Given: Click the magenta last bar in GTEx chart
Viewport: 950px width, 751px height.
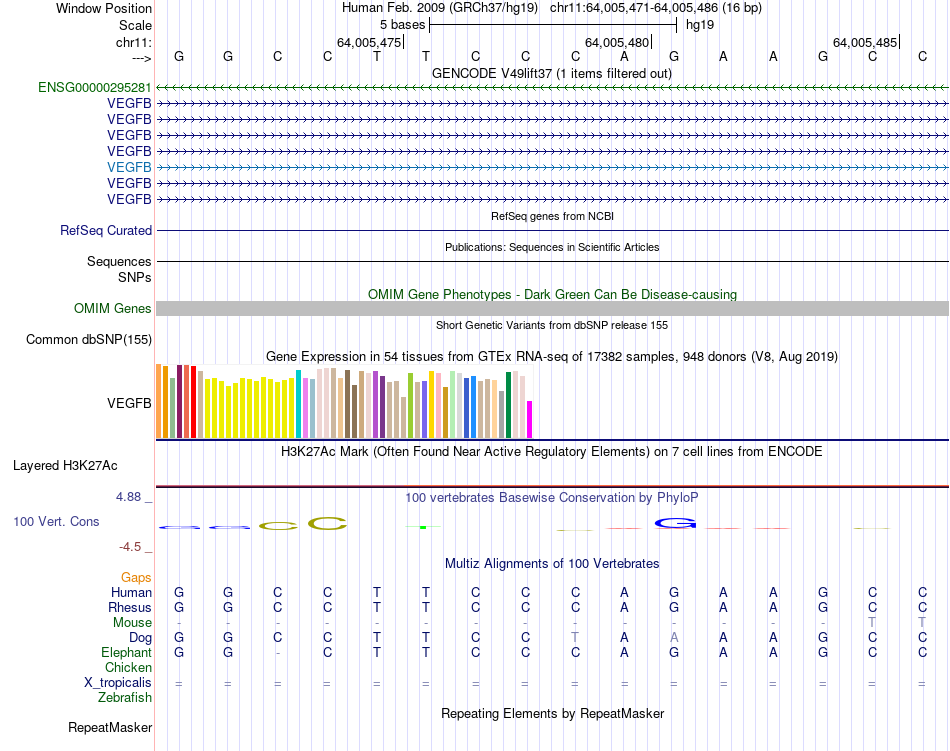Looking at the screenshot, I should tap(530, 420).
